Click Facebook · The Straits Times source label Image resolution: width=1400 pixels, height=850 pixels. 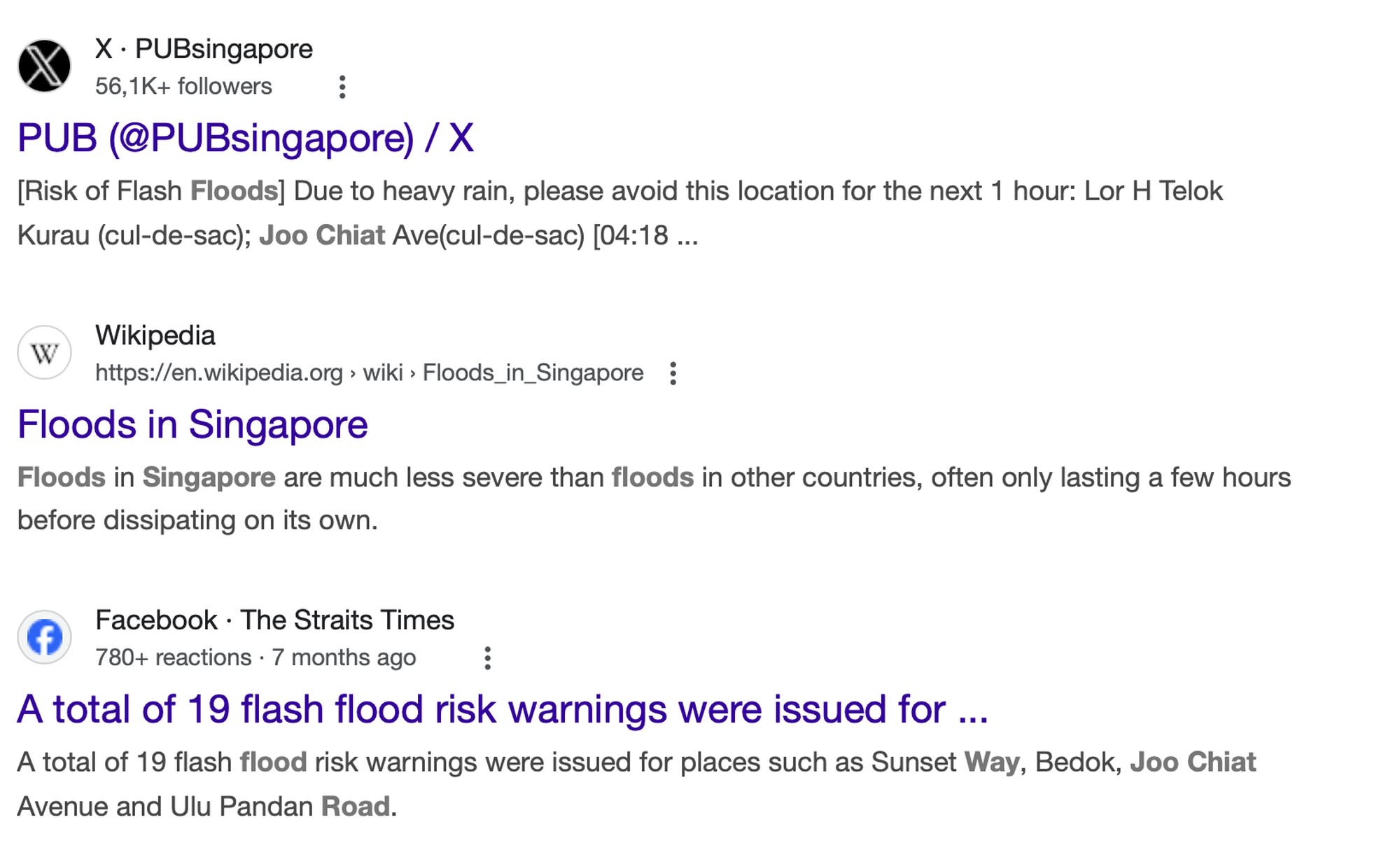point(274,620)
